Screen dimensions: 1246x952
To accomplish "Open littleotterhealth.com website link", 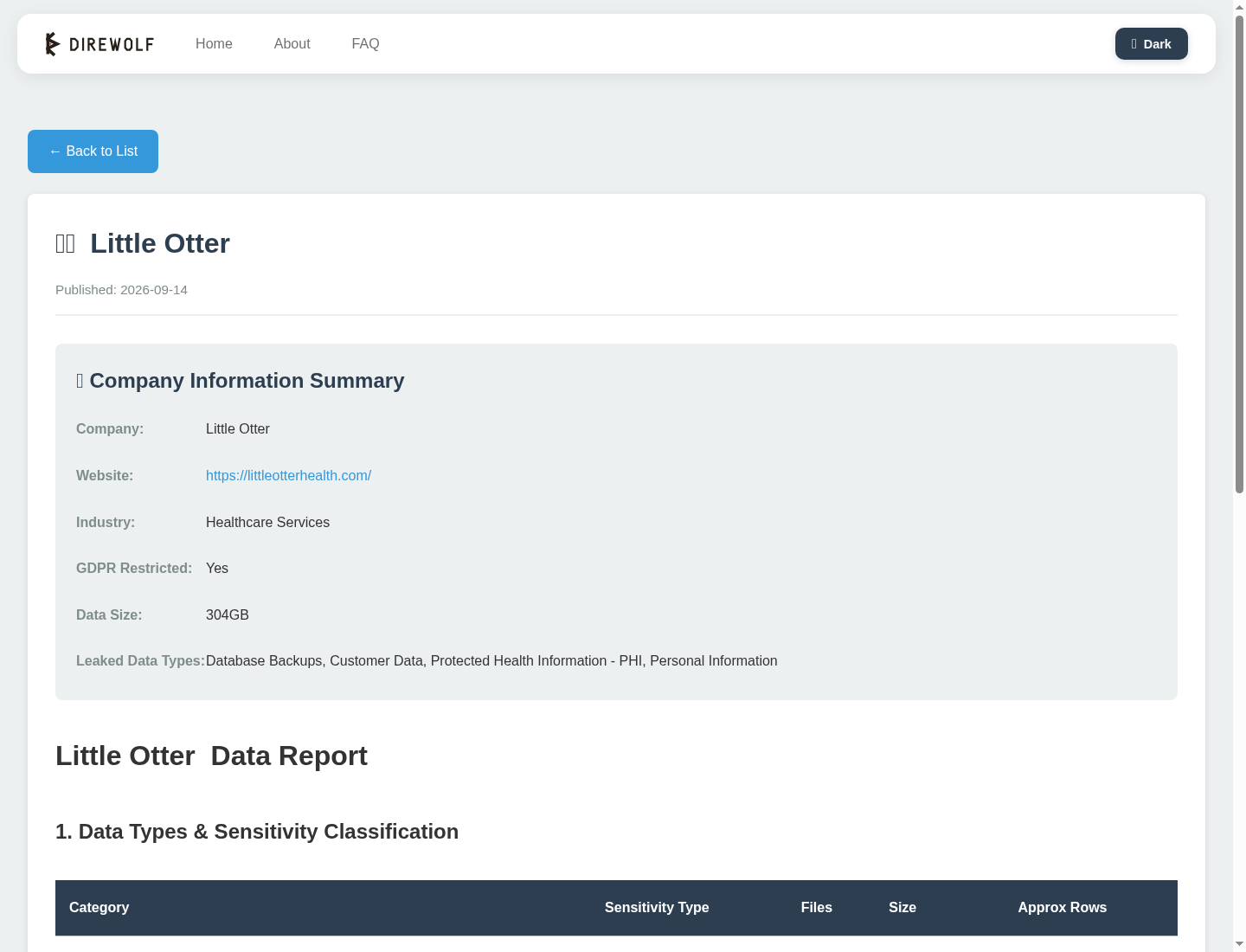I will pos(288,475).
